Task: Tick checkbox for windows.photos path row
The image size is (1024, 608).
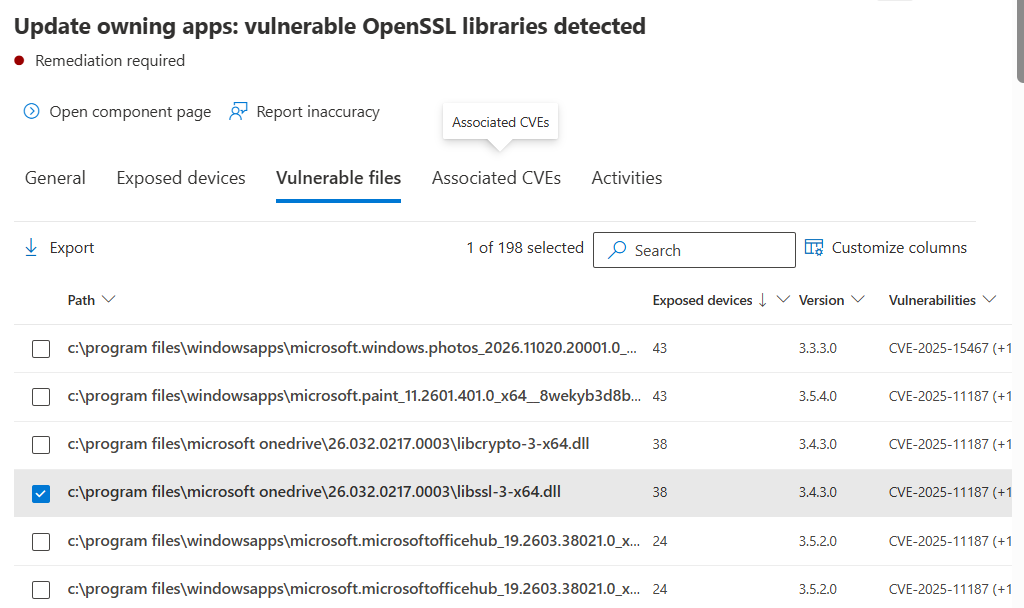Action: tap(41, 349)
